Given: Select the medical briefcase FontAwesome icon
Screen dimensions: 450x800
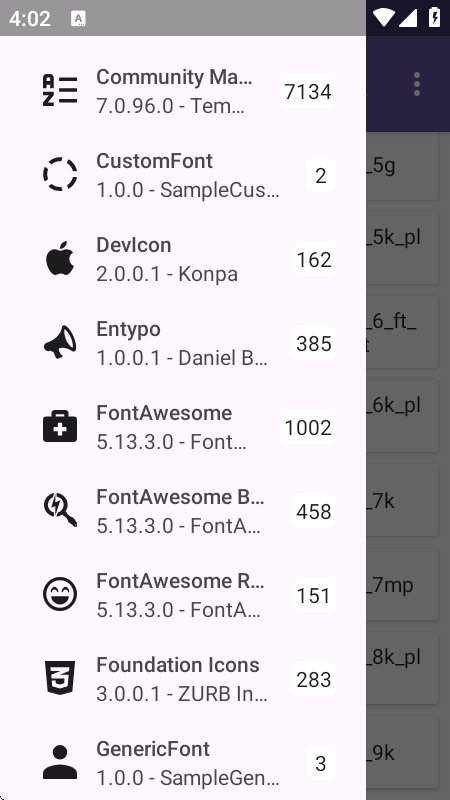Looking at the screenshot, I should point(60,427).
